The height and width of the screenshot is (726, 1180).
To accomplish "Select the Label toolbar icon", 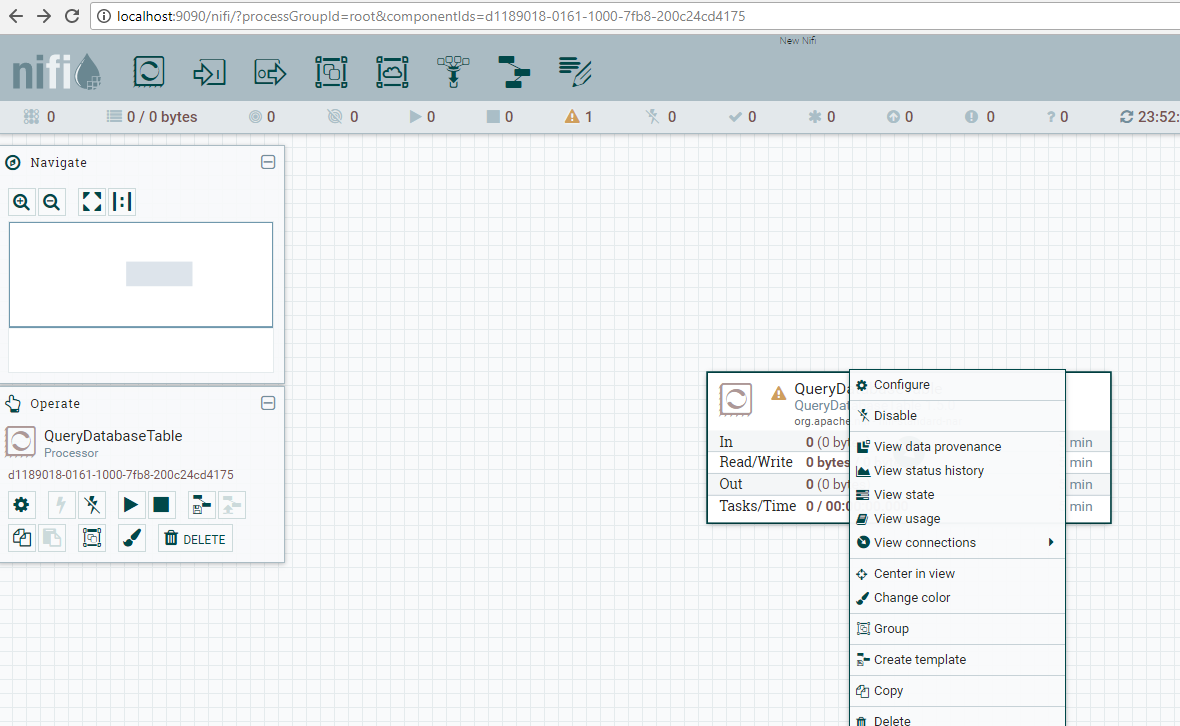I will click(575, 72).
